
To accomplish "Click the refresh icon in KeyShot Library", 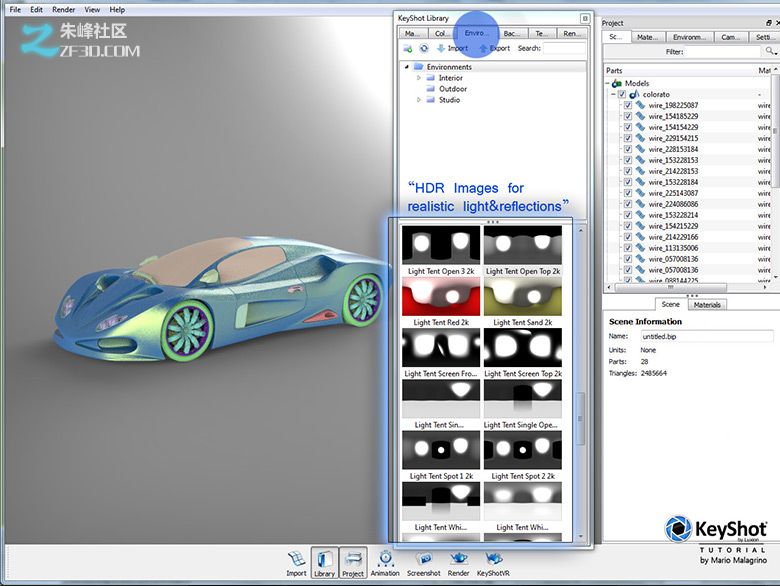I will coord(424,48).
